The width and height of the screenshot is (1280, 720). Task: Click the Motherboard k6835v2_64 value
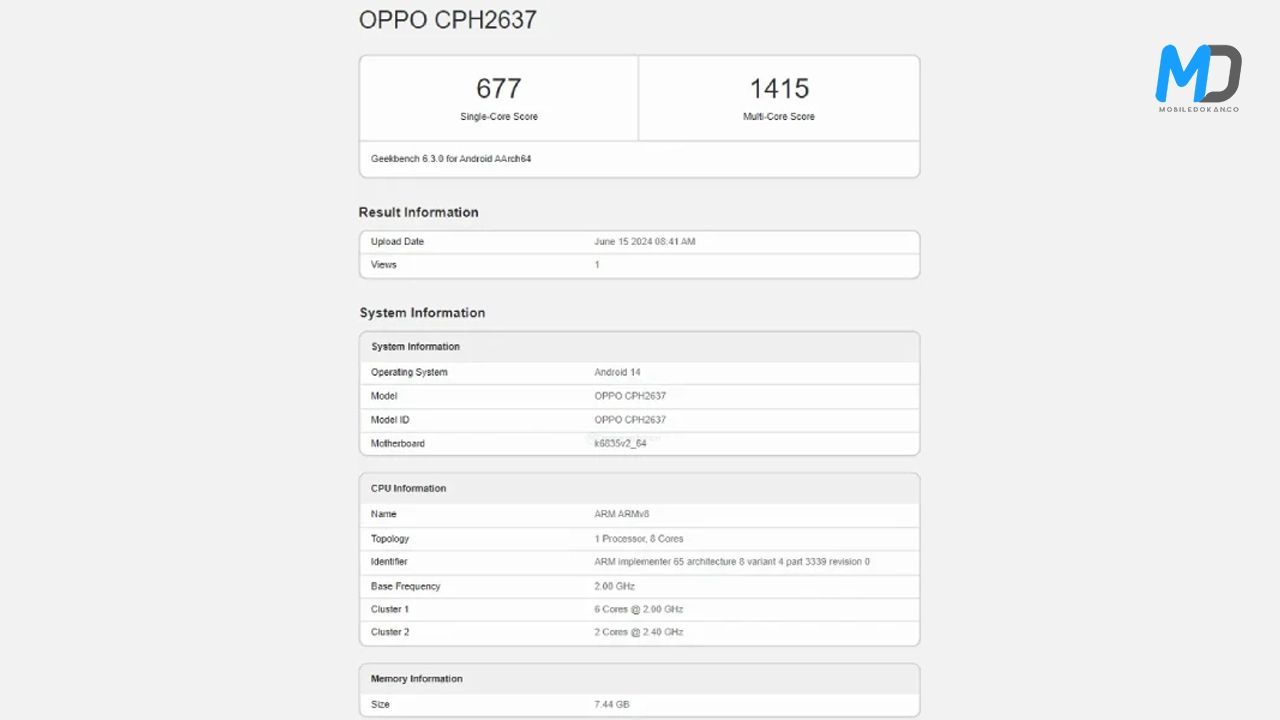[x=620, y=443]
